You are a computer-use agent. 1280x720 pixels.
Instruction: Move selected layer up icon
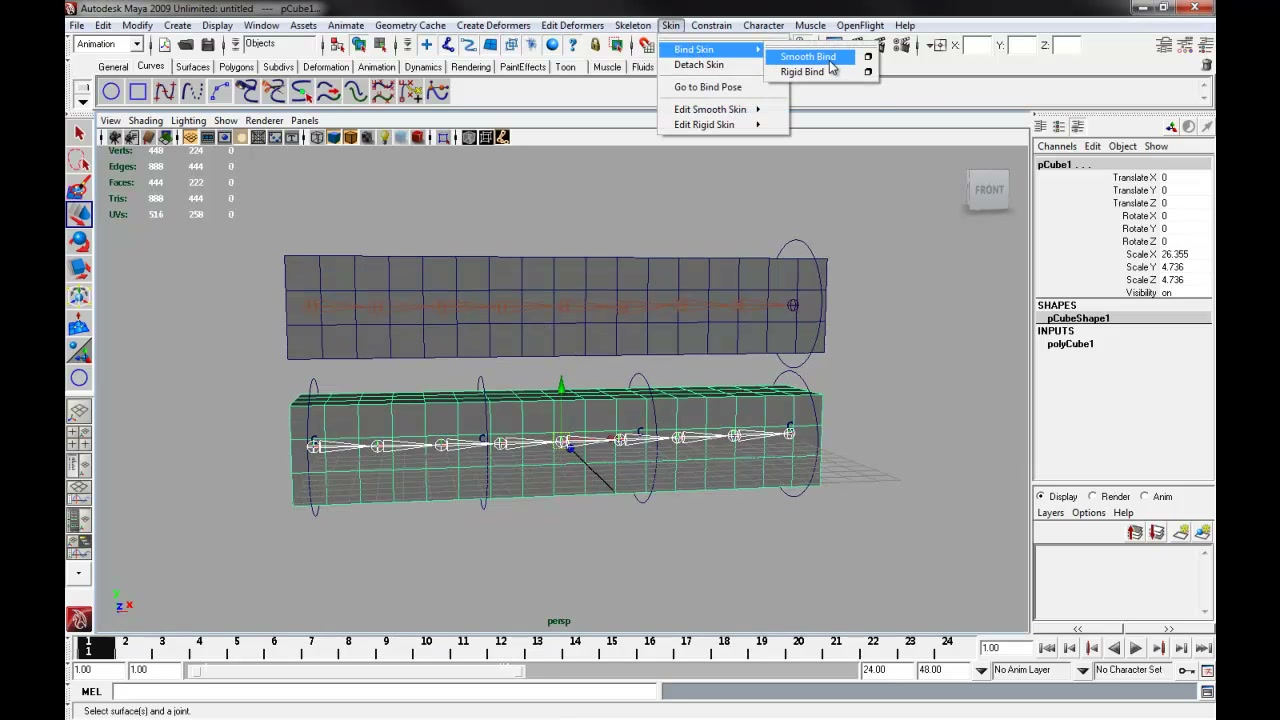click(x=1135, y=533)
